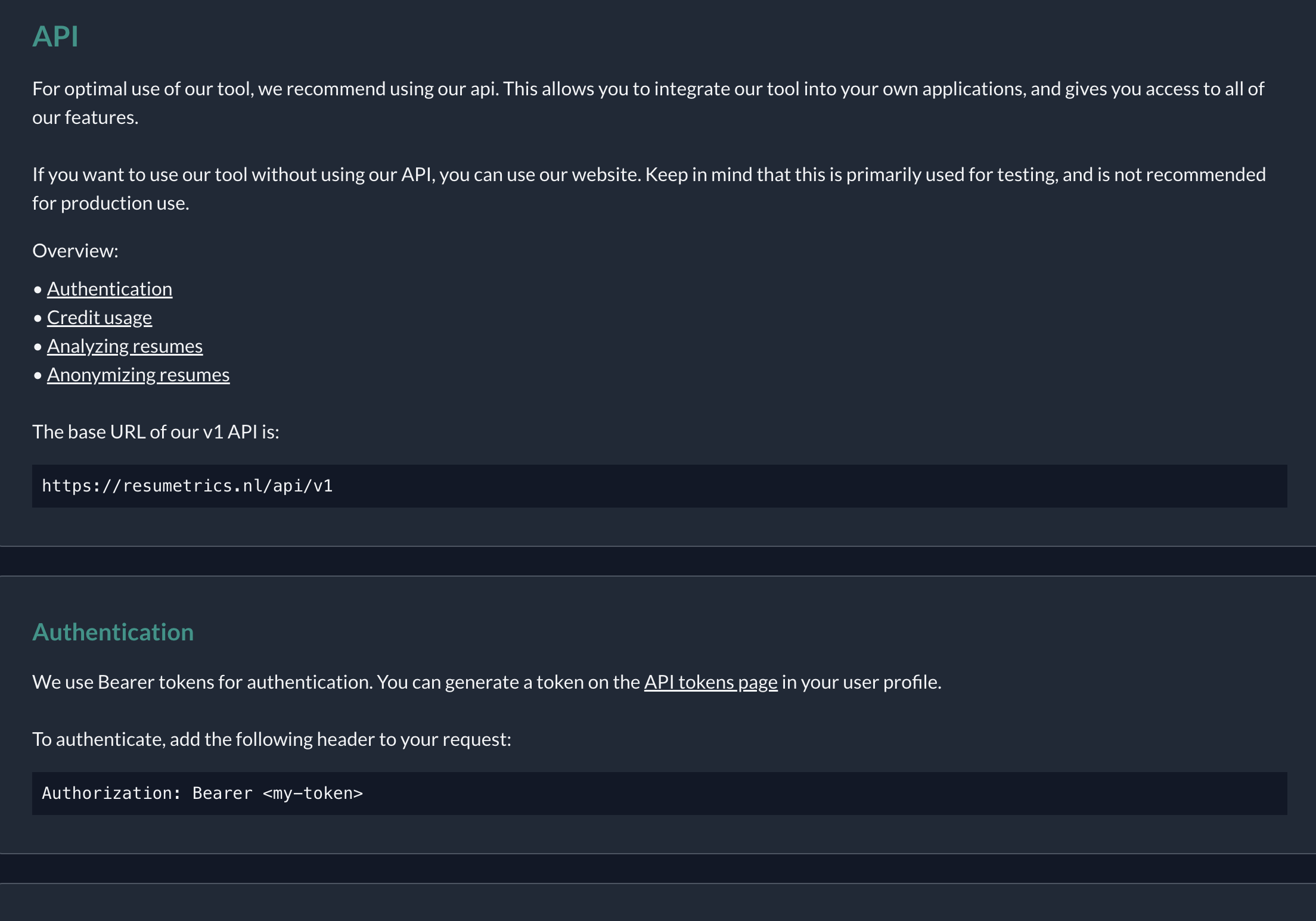
Task: Select the green Authentication section heading
Action: [x=113, y=632]
